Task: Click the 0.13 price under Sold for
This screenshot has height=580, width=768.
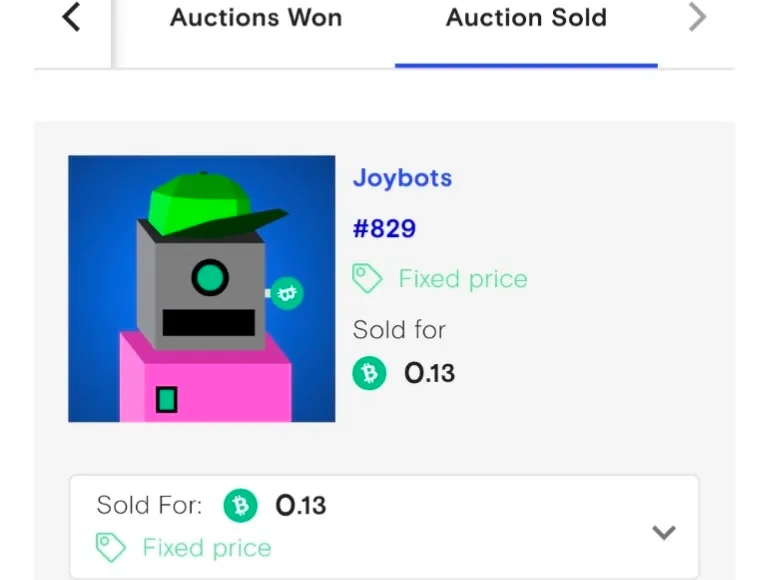Action: [x=430, y=373]
